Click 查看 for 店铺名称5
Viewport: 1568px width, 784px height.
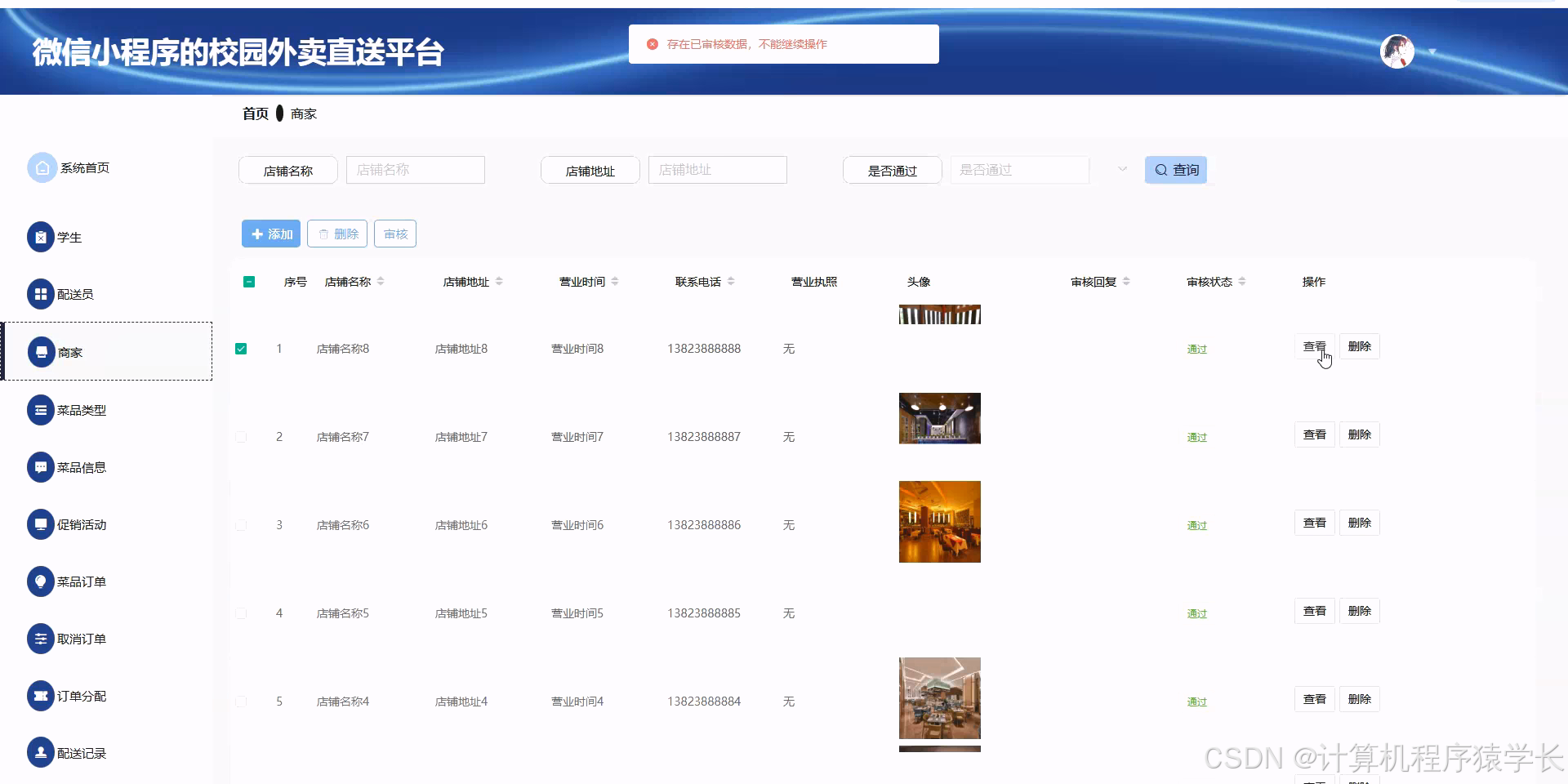tap(1315, 611)
